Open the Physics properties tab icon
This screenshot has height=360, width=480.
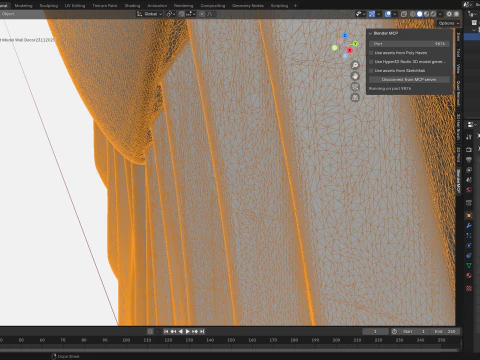[469, 246]
